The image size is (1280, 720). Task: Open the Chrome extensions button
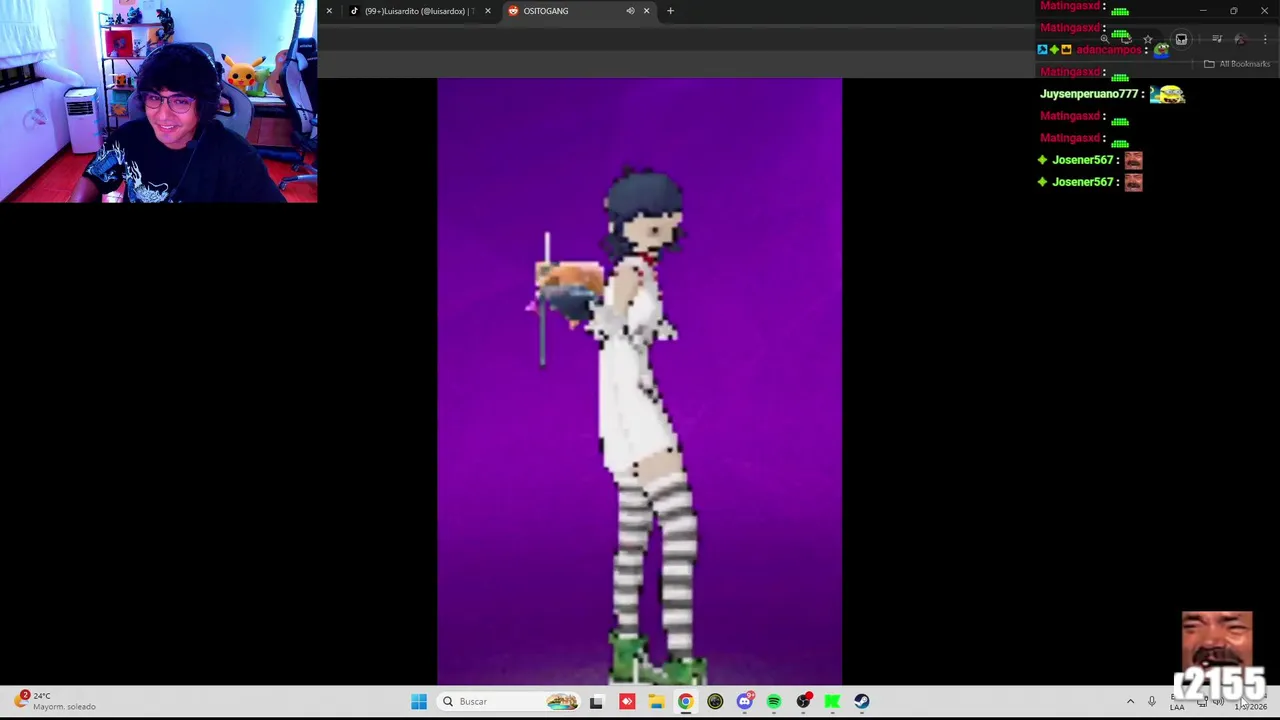coord(1181,40)
